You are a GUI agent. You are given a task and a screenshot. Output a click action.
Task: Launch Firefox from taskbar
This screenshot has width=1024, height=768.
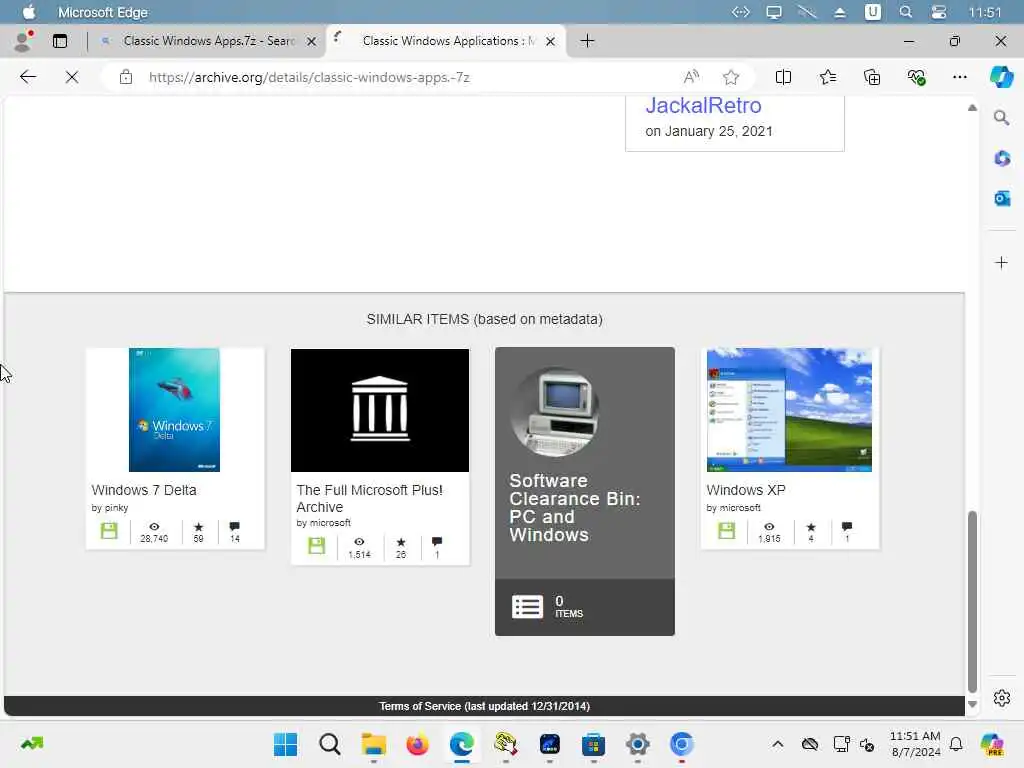coord(417,744)
